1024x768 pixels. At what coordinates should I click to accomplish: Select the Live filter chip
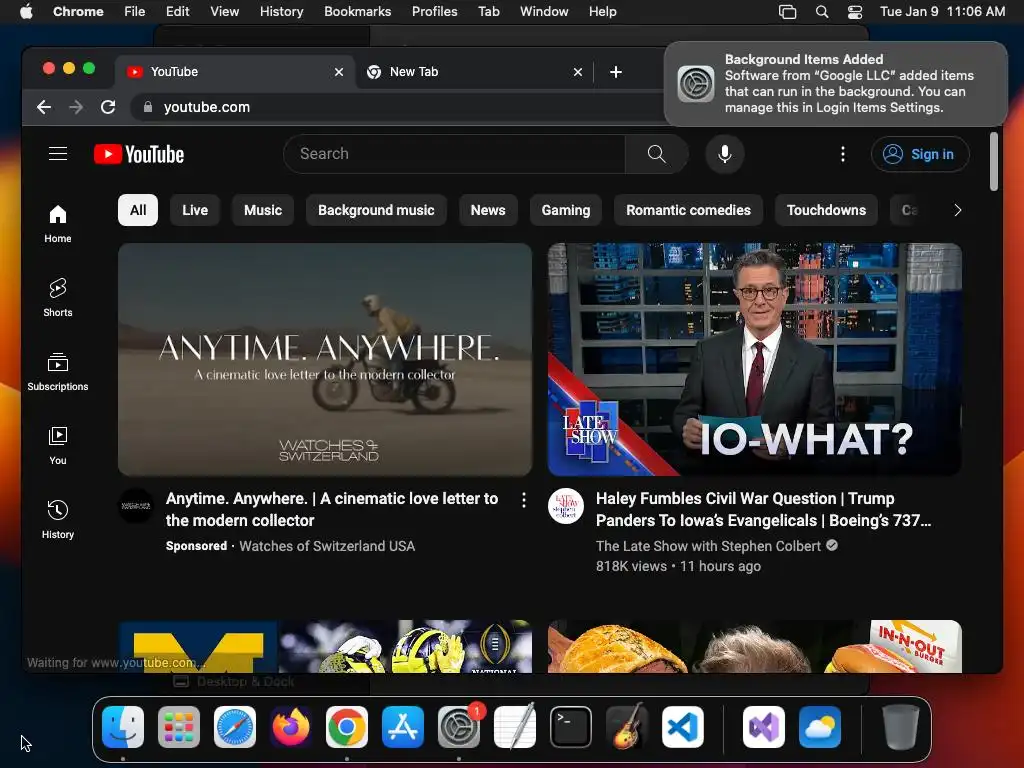(x=195, y=210)
